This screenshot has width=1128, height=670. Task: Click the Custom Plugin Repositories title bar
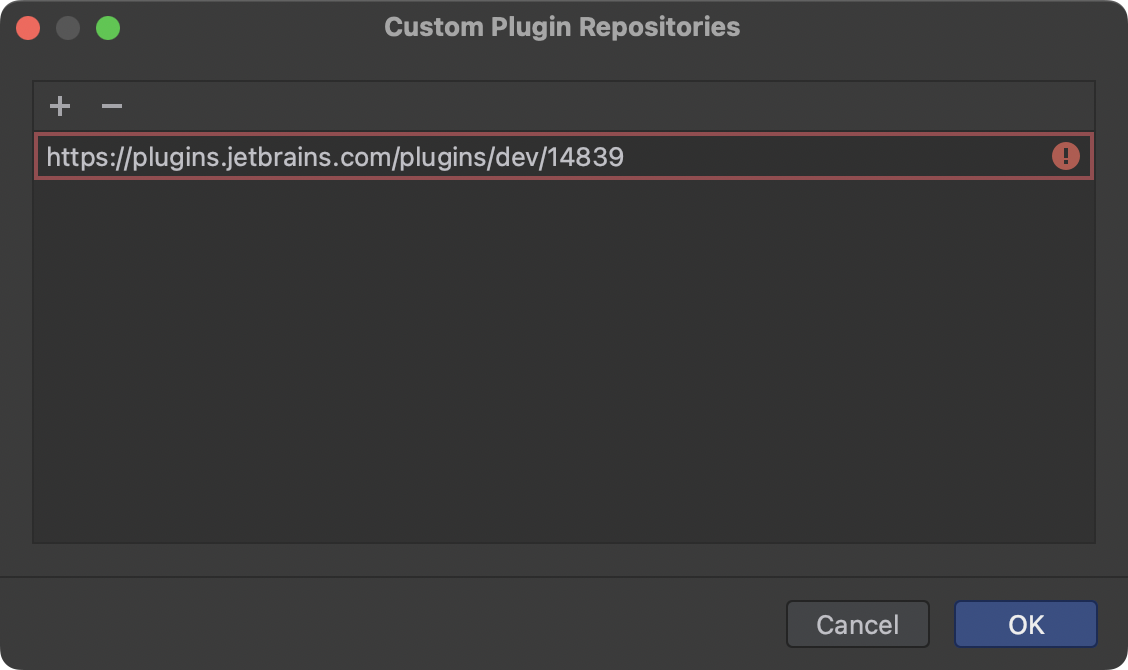(560, 27)
